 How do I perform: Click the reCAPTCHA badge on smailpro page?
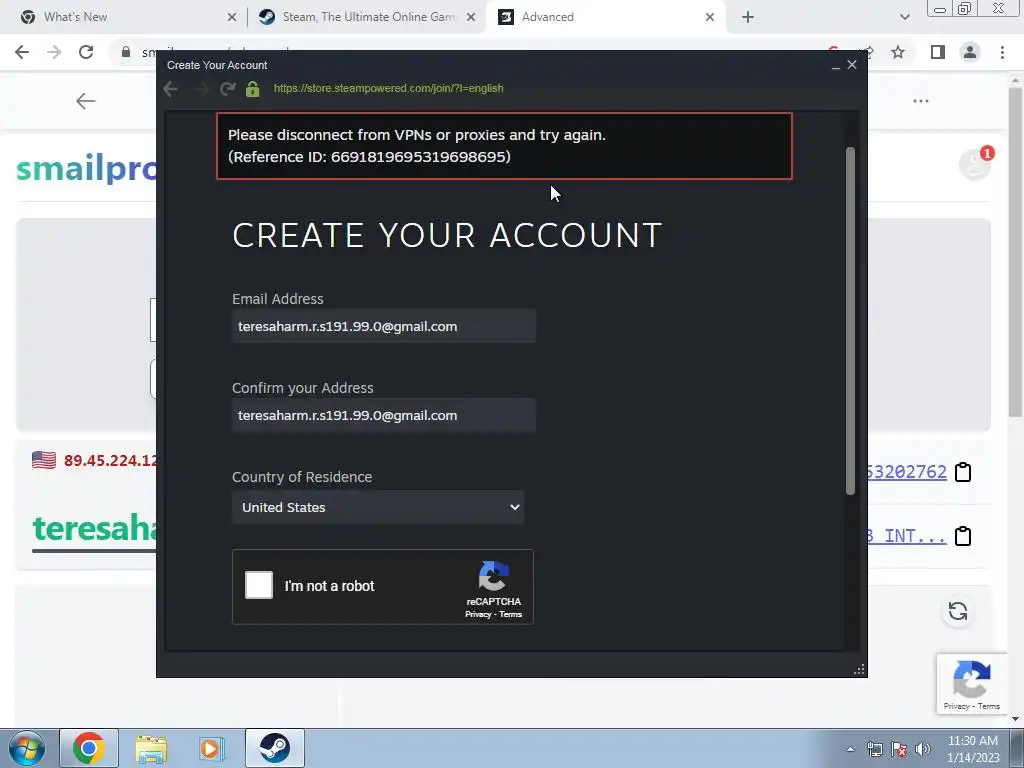point(972,684)
